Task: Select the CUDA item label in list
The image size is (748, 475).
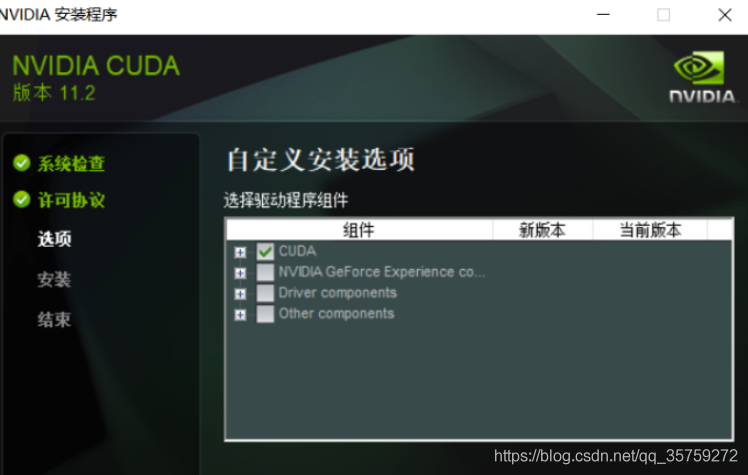Action: click(x=297, y=252)
